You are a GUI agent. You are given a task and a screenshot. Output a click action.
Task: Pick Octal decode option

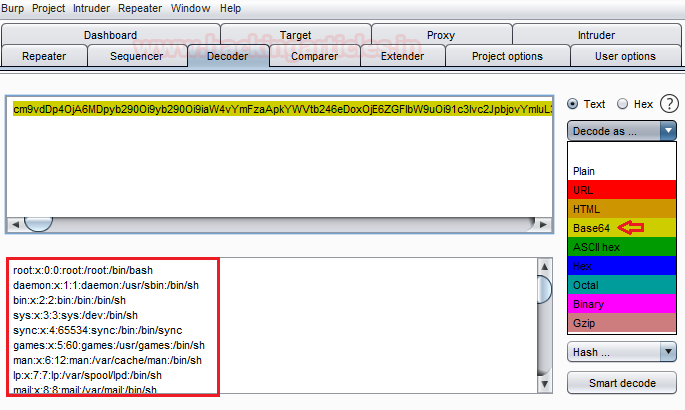click(x=622, y=285)
